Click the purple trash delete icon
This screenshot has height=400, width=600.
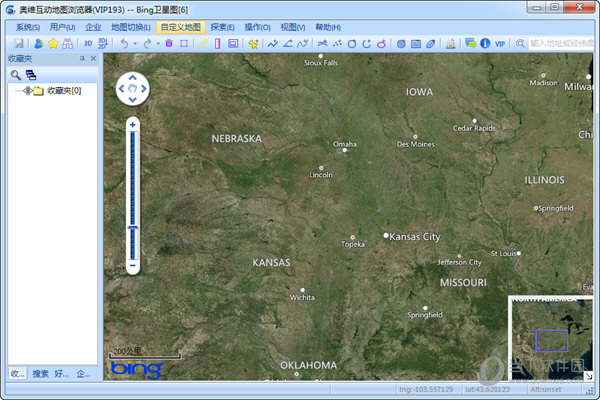coord(169,44)
